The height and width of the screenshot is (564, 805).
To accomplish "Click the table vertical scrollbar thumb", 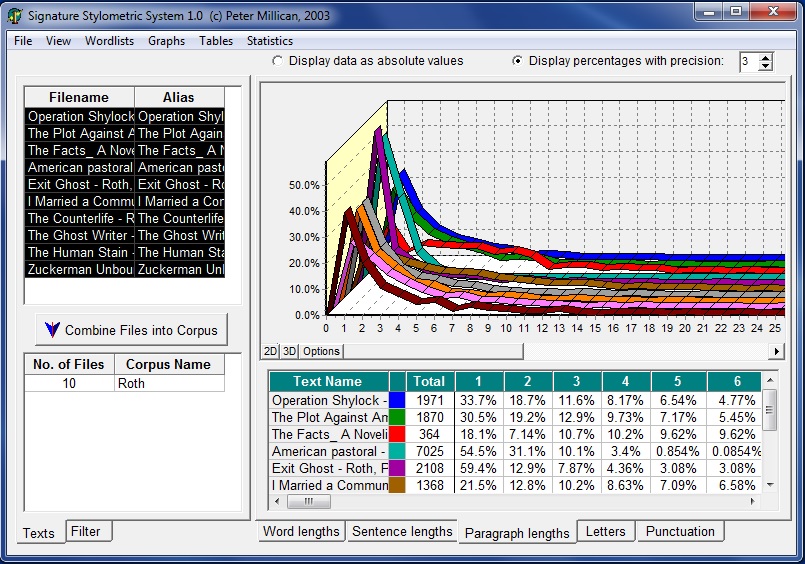I will coord(769,410).
